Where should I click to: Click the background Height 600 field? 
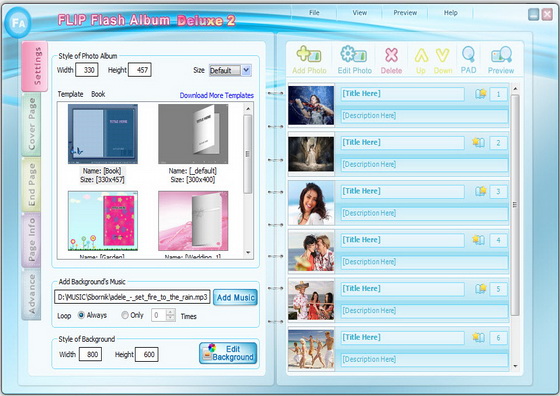pyautogui.click(x=147, y=354)
